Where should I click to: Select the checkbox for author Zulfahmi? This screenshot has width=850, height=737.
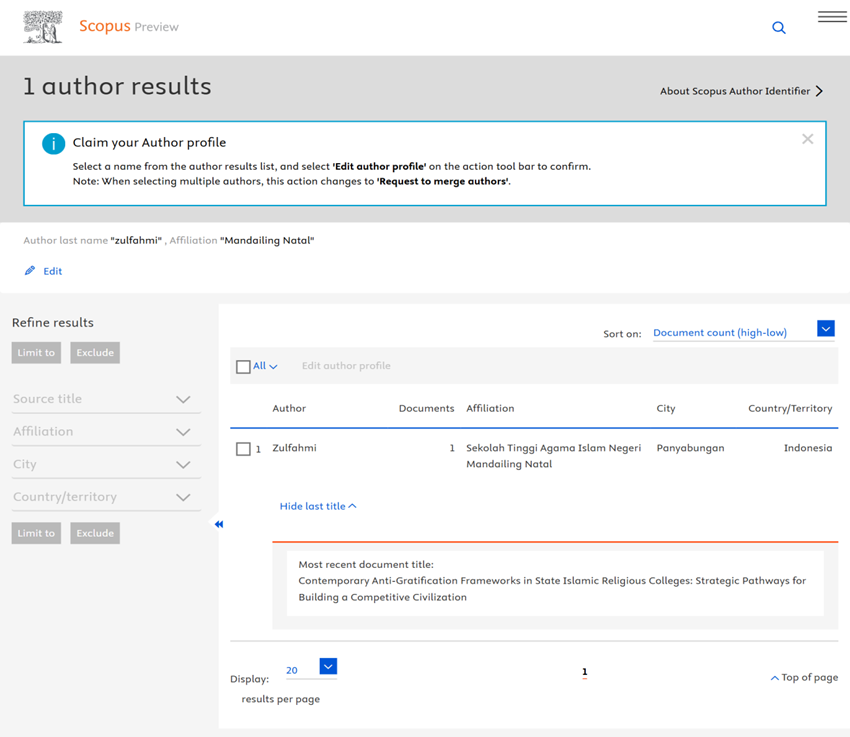click(243, 449)
